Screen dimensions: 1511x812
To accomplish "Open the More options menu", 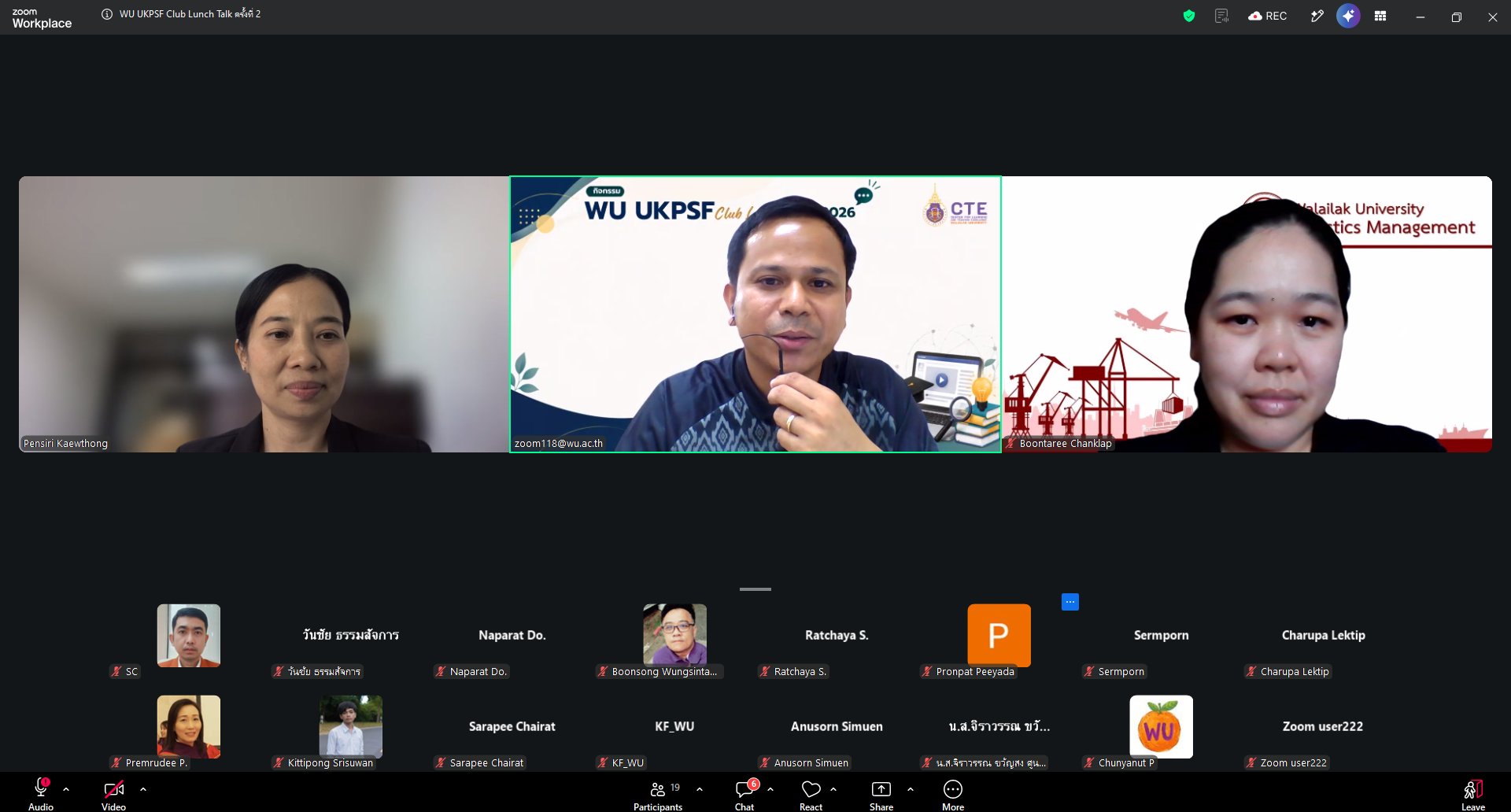I will (953, 795).
